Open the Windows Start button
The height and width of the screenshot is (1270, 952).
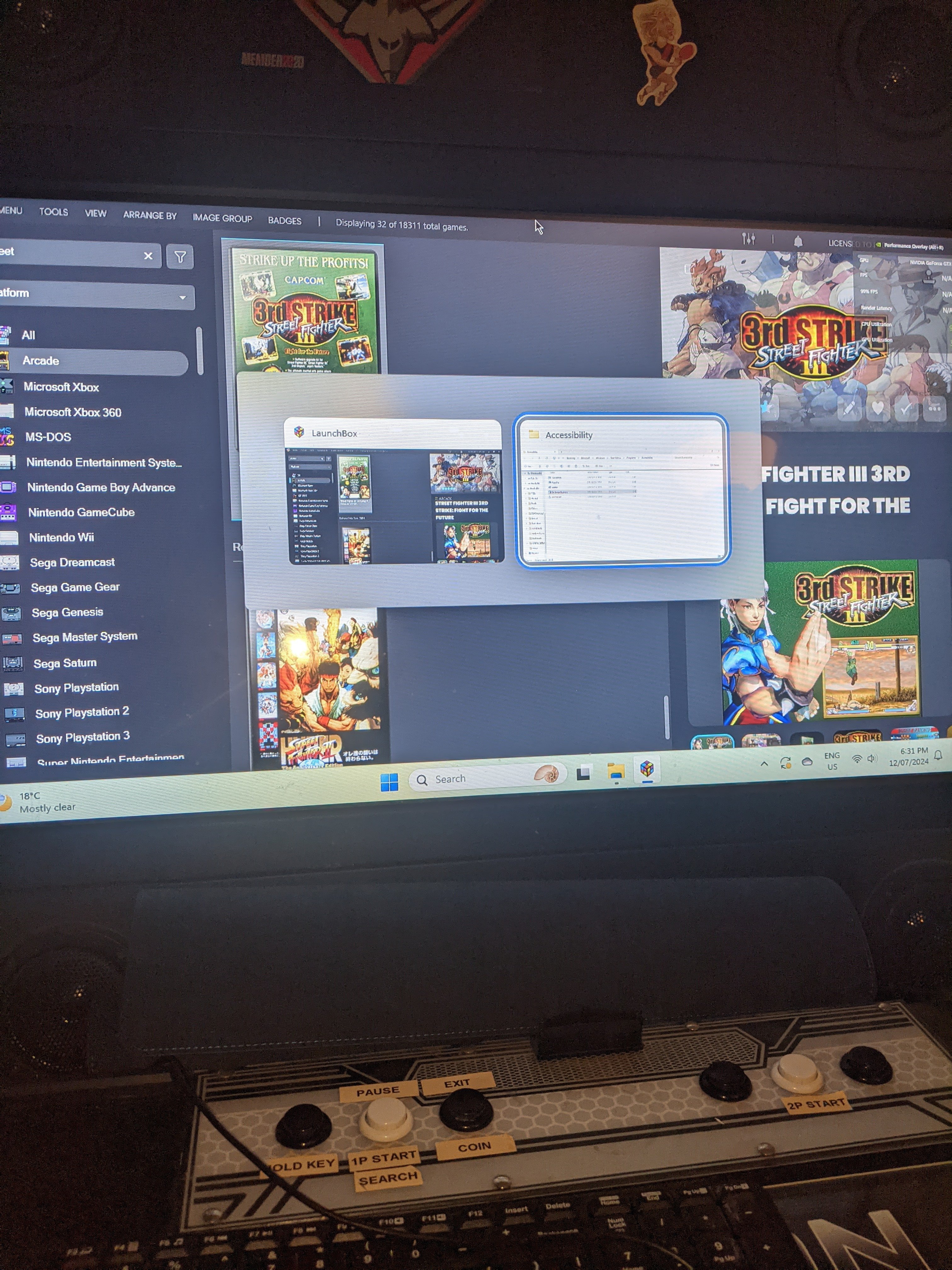(x=389, y=782)
